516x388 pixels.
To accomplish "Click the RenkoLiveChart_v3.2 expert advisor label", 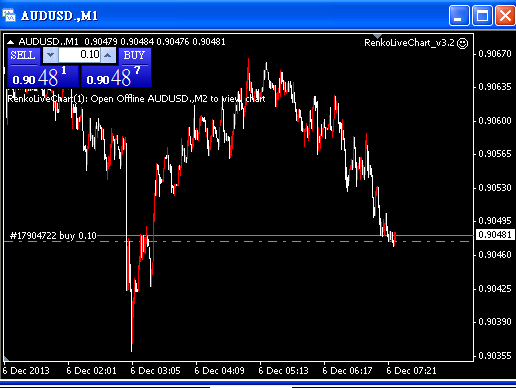I will pos(409,43).
